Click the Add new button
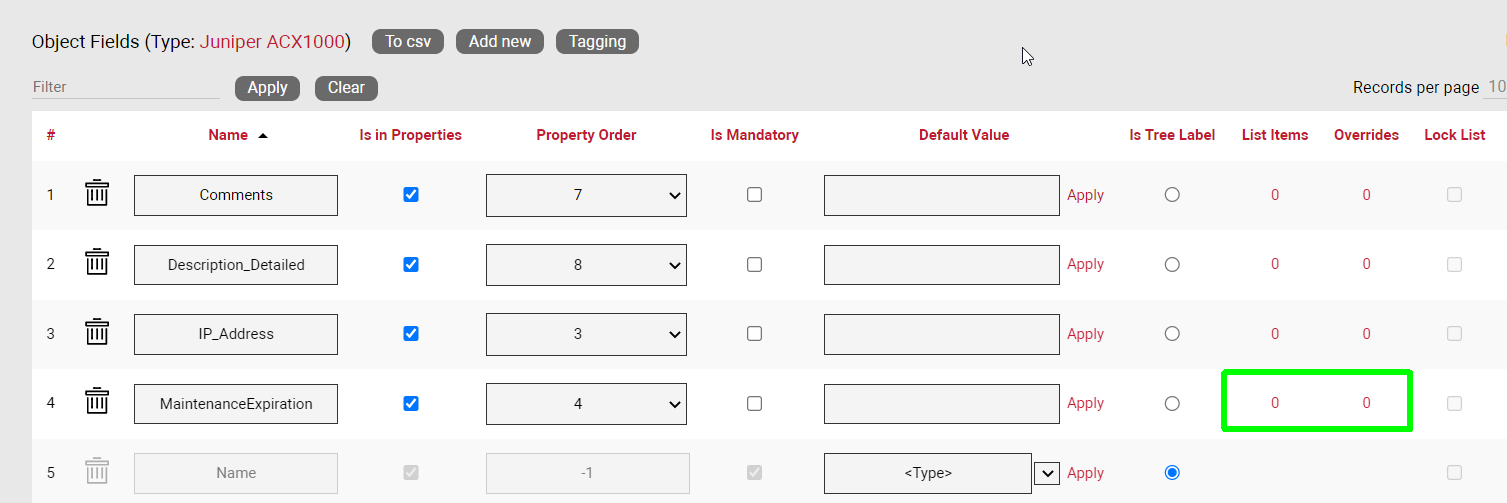1507x503 pixels. point(500,41)
